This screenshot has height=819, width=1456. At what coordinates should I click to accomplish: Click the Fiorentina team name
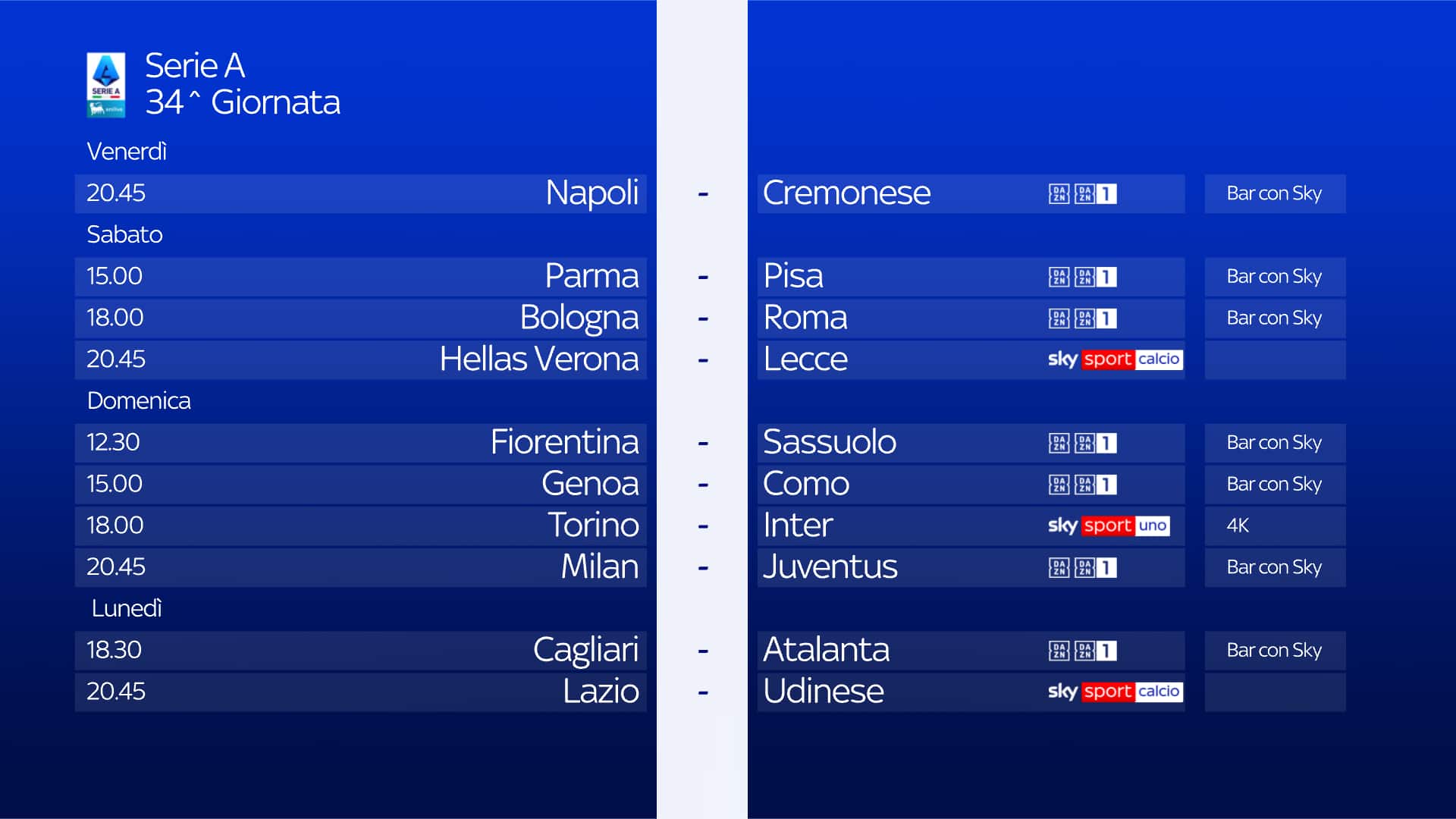564,442
